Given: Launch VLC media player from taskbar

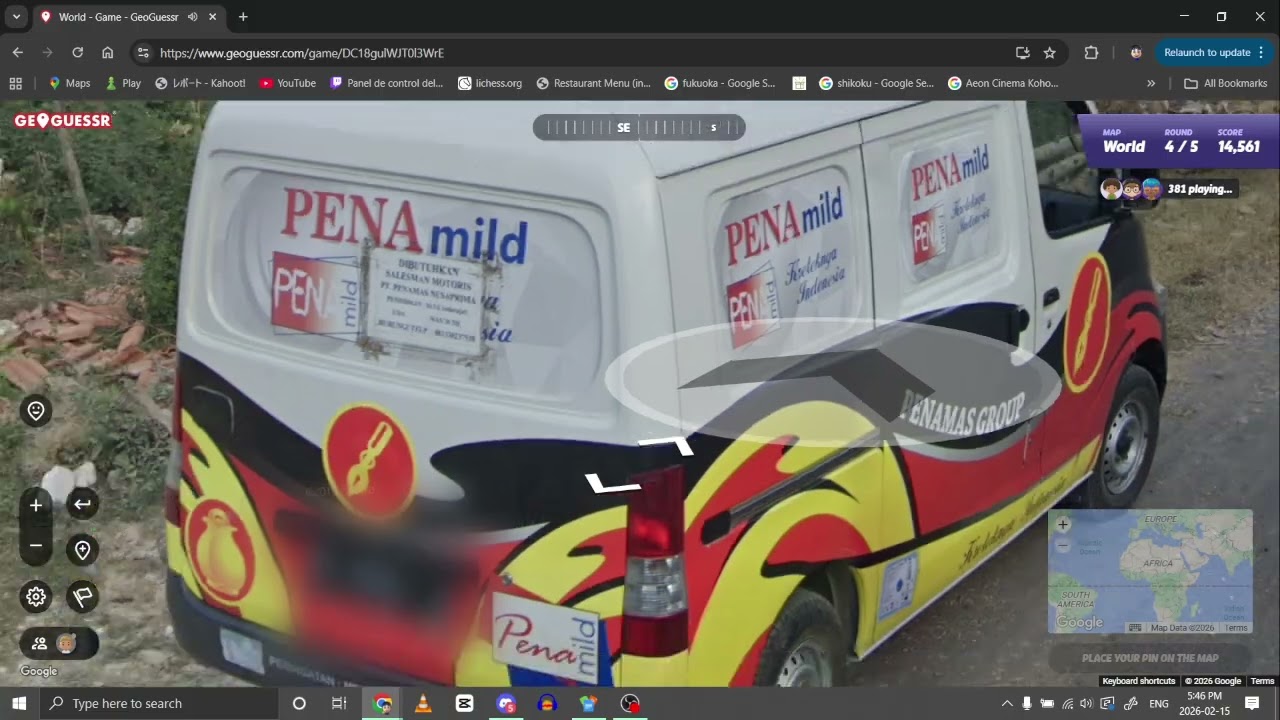Looking at the screenshot, I should pos(423,703).
